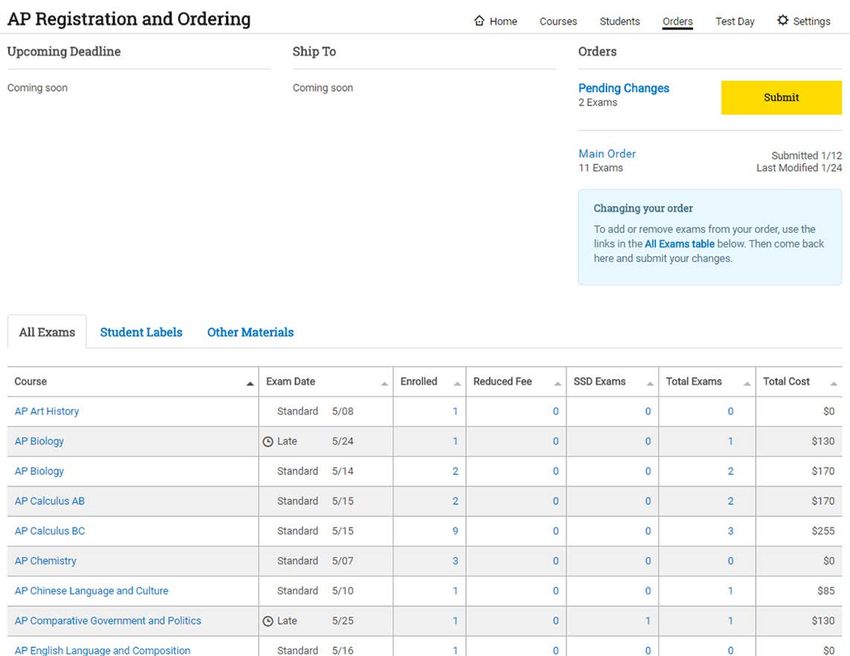
Task: Click the Changing your order heading
Action: tap(643, 208)
